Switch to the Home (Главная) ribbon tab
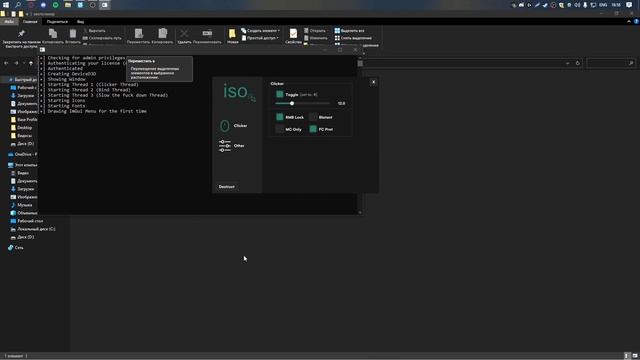640x360 pixels. click(x=30, y=22)
